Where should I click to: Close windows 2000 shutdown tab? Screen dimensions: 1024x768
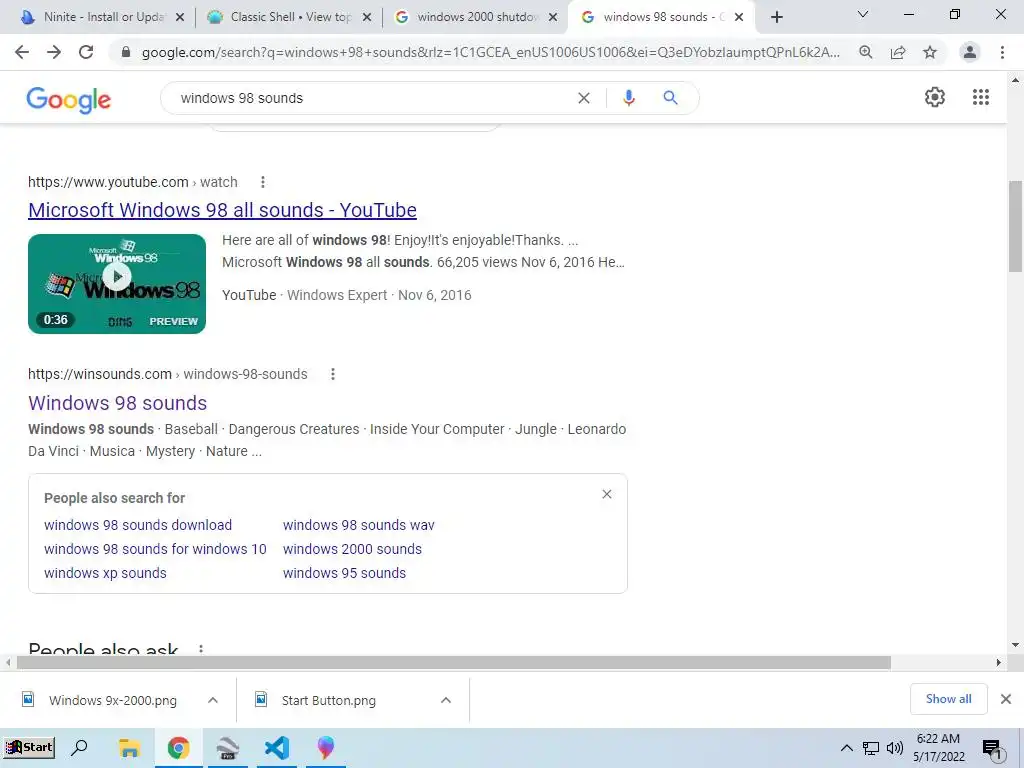pyautogui.click(x=553, y=18)
